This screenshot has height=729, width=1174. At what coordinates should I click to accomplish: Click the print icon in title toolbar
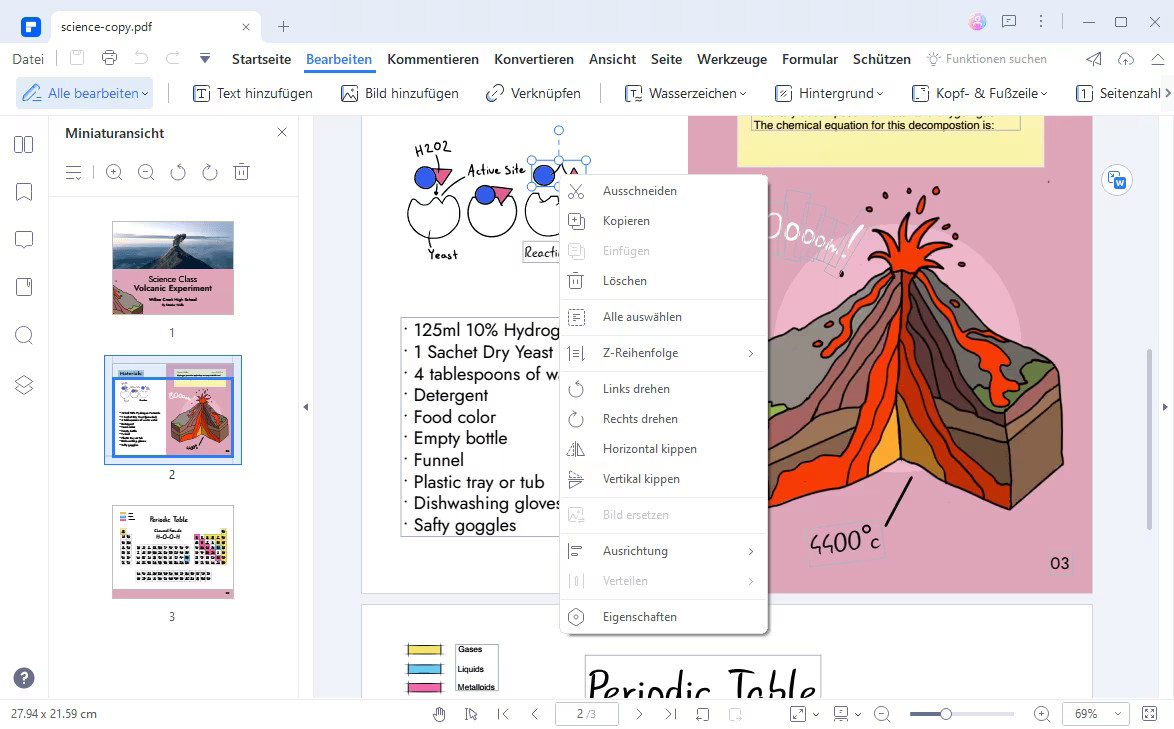pyautogui.click(x=109, y=59)
